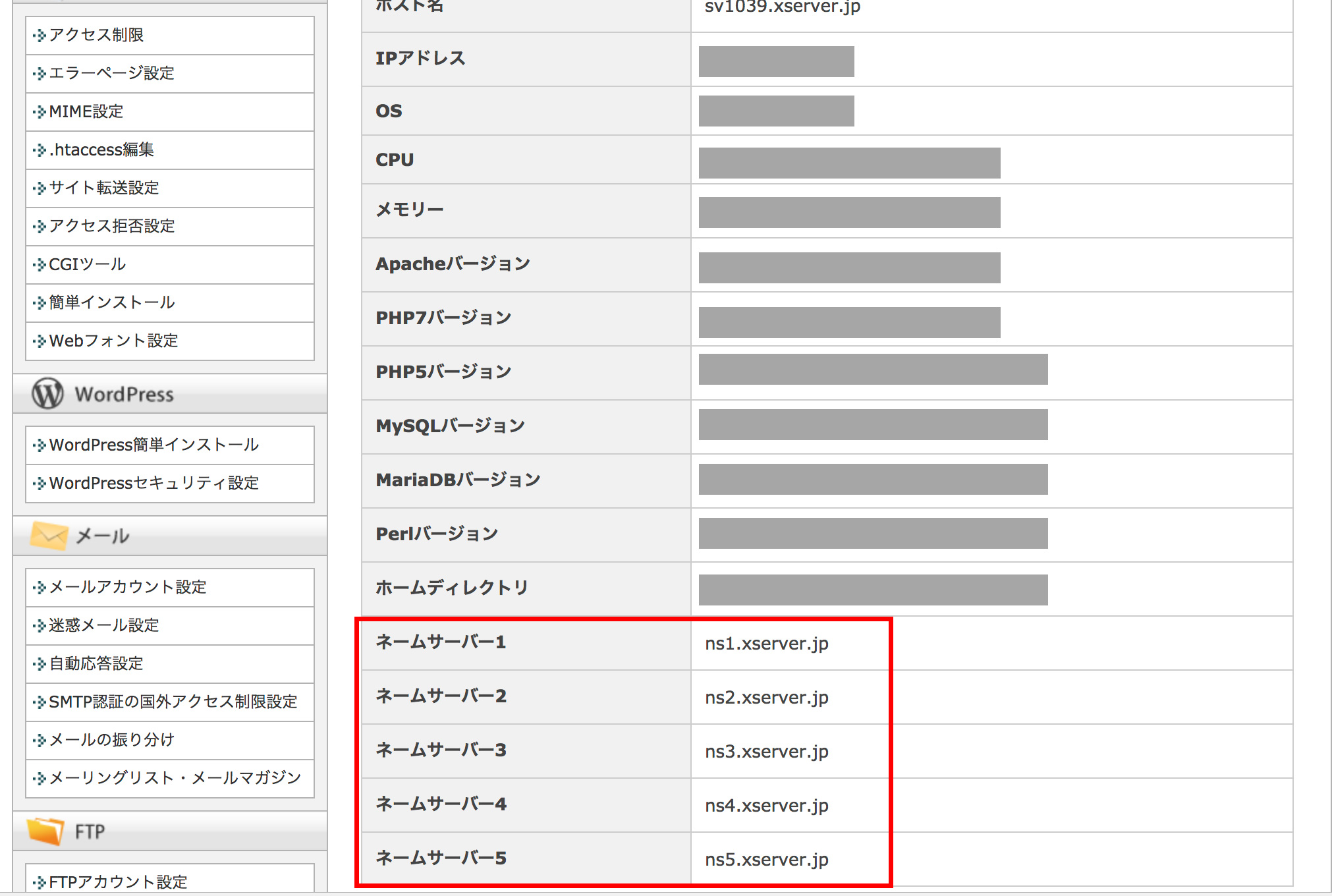Open WordPressセキュリティ設定

point(154,483)
